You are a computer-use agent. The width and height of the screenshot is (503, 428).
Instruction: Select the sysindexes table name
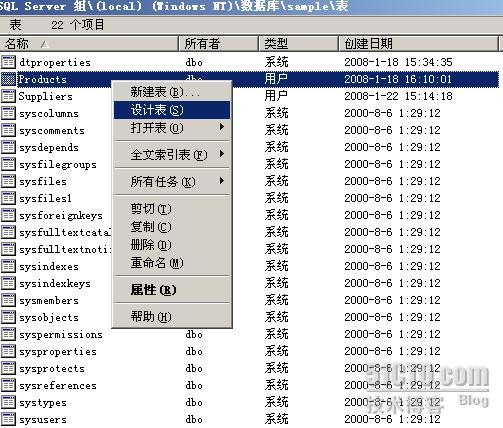49,267
